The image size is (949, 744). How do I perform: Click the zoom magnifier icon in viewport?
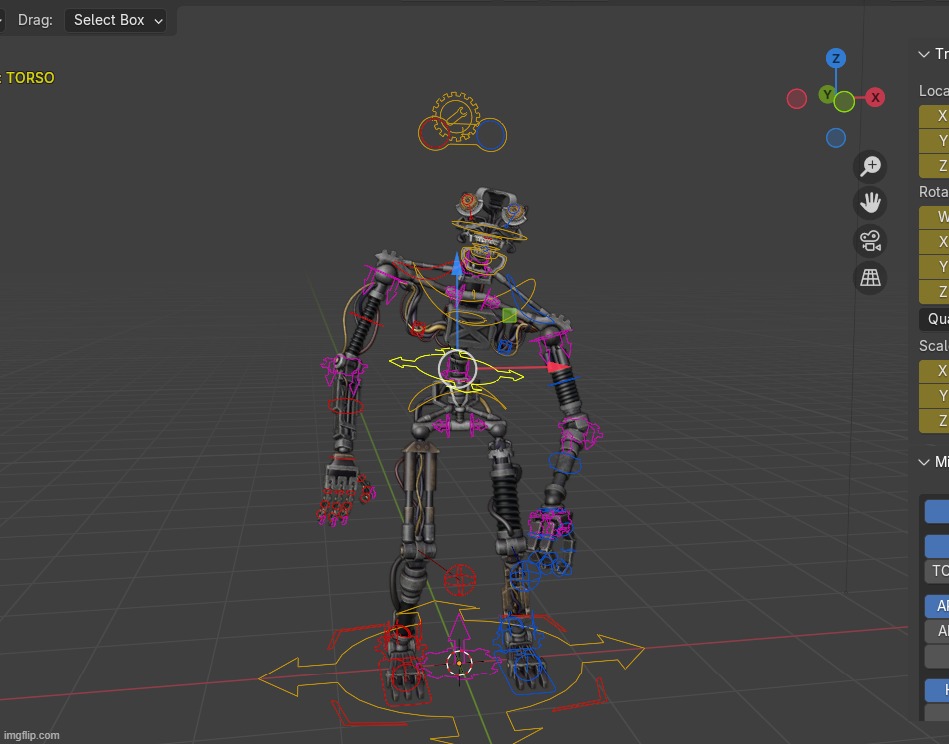point(870,166)
